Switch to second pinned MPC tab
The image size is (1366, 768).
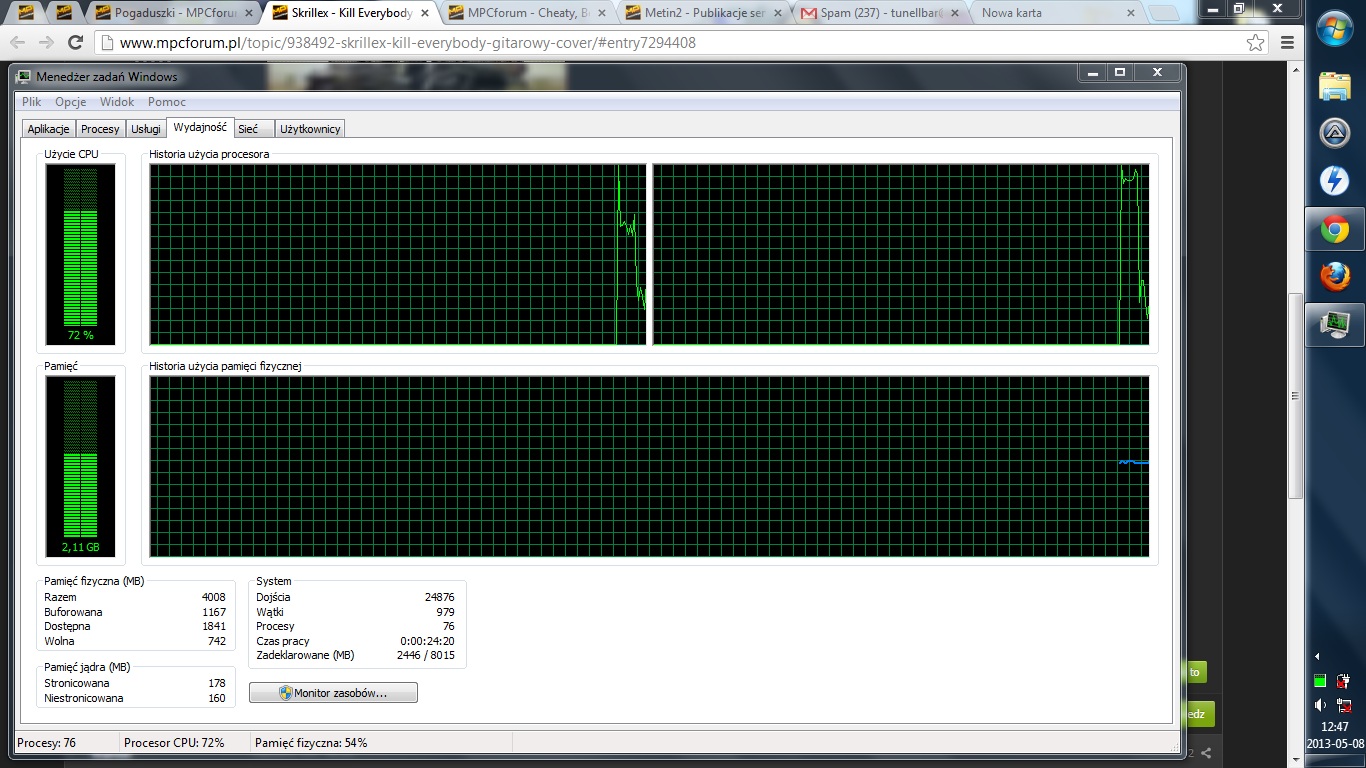point(64,13)
